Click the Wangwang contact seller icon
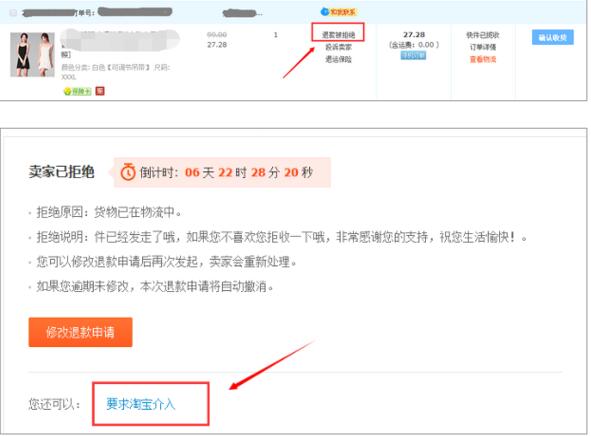The image size is (591, 436). 338,12
